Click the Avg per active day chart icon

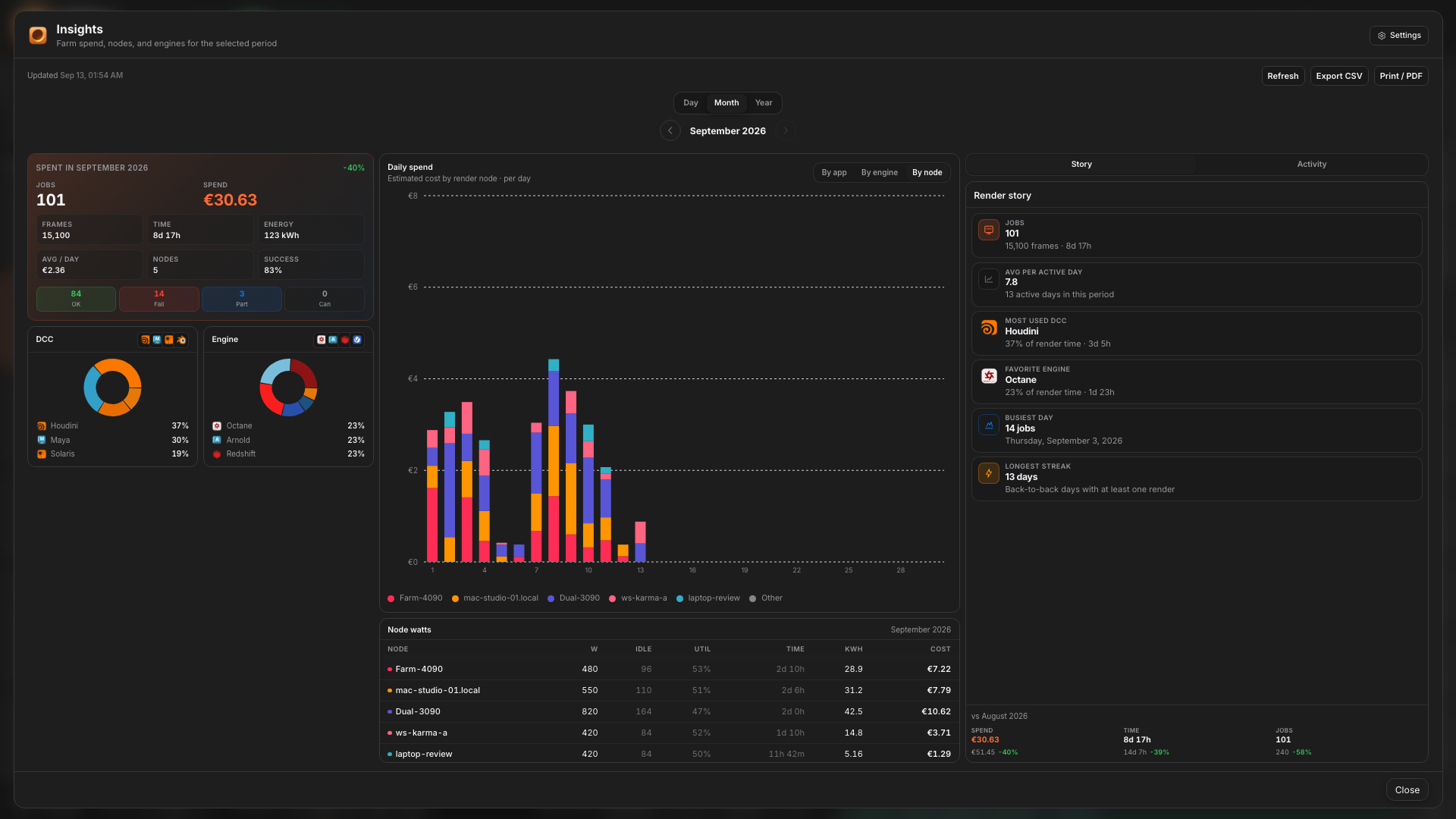[x=989, y=279]
